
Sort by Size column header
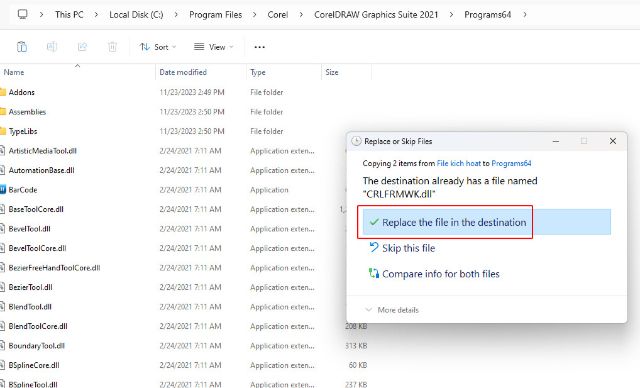click(331, 72)
